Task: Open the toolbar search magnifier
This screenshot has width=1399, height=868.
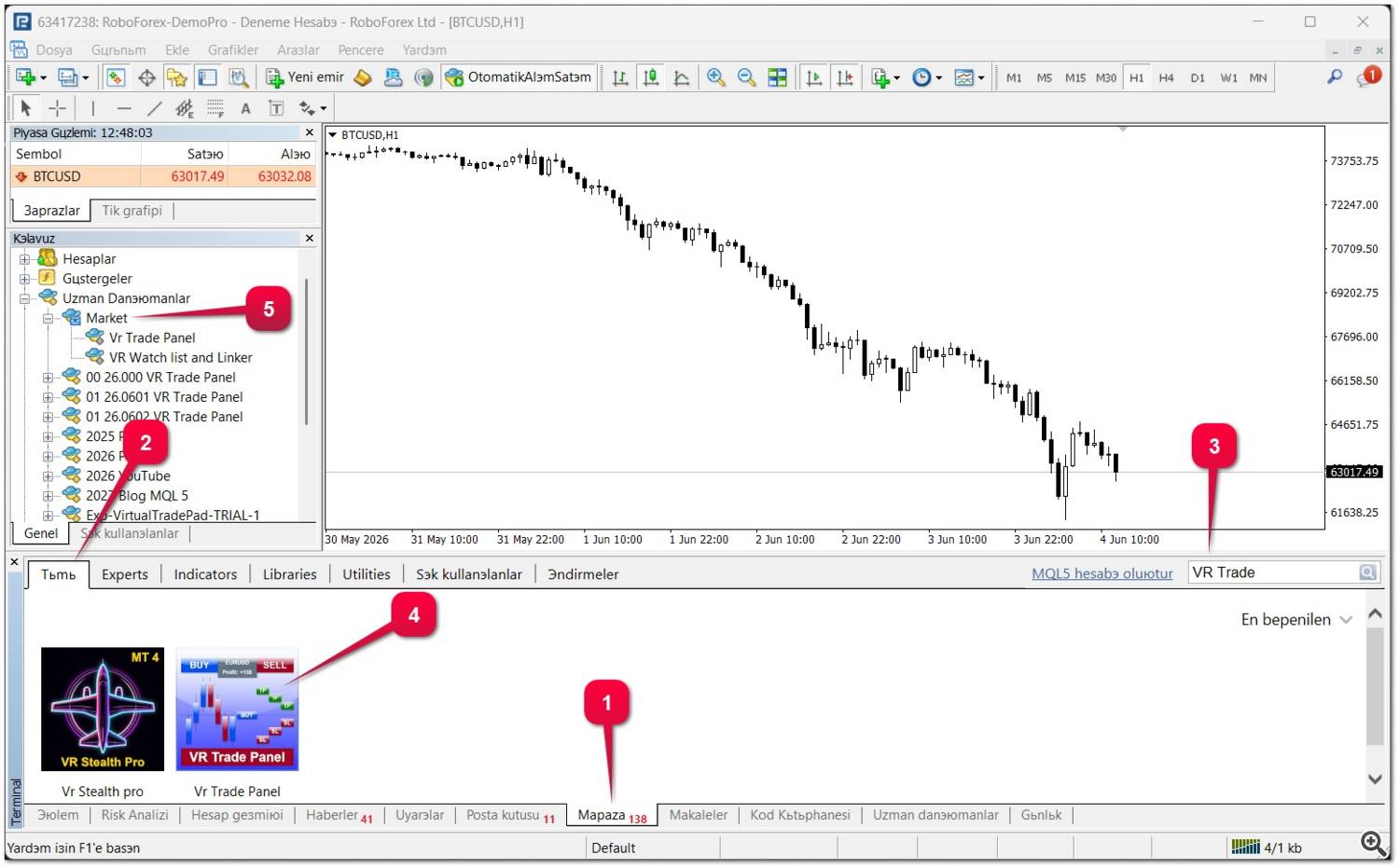Action: tap(1335, 77)
